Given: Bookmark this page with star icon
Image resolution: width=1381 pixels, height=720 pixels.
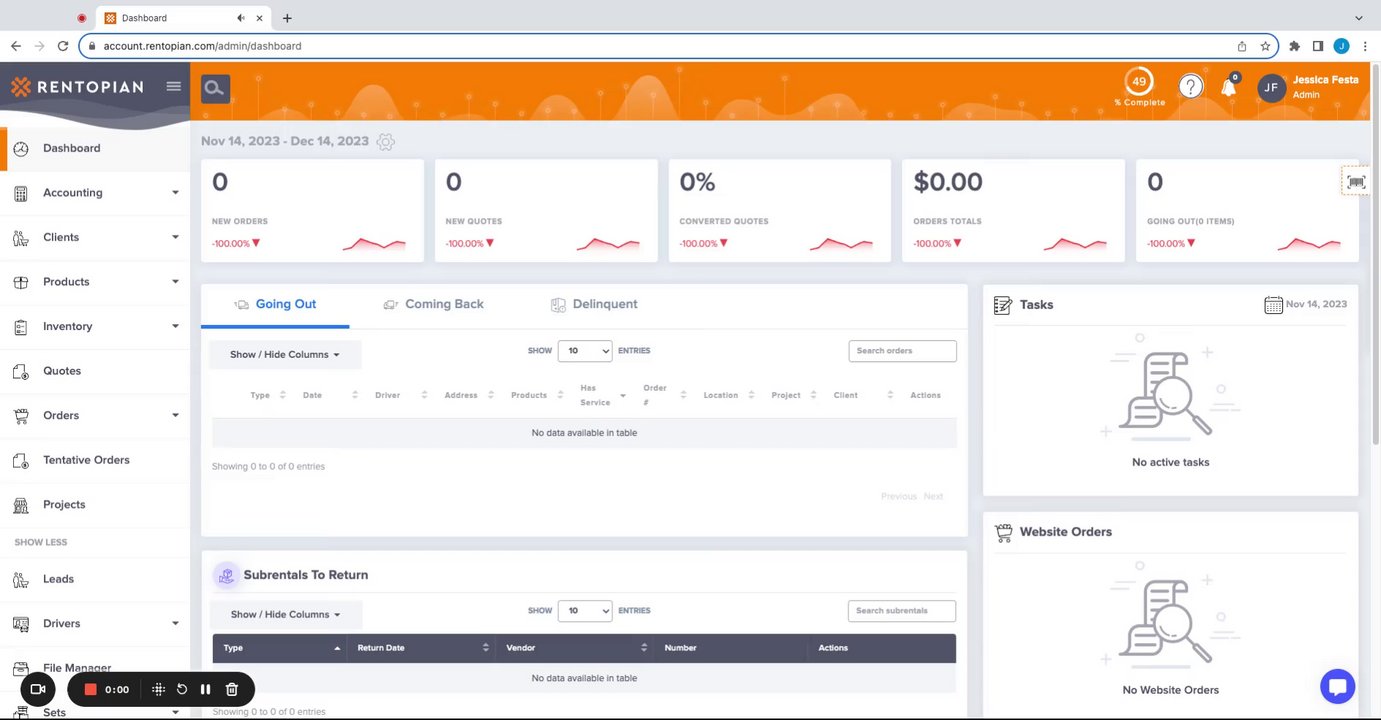Looking at the screenshot, I should tap(1265, 46).
